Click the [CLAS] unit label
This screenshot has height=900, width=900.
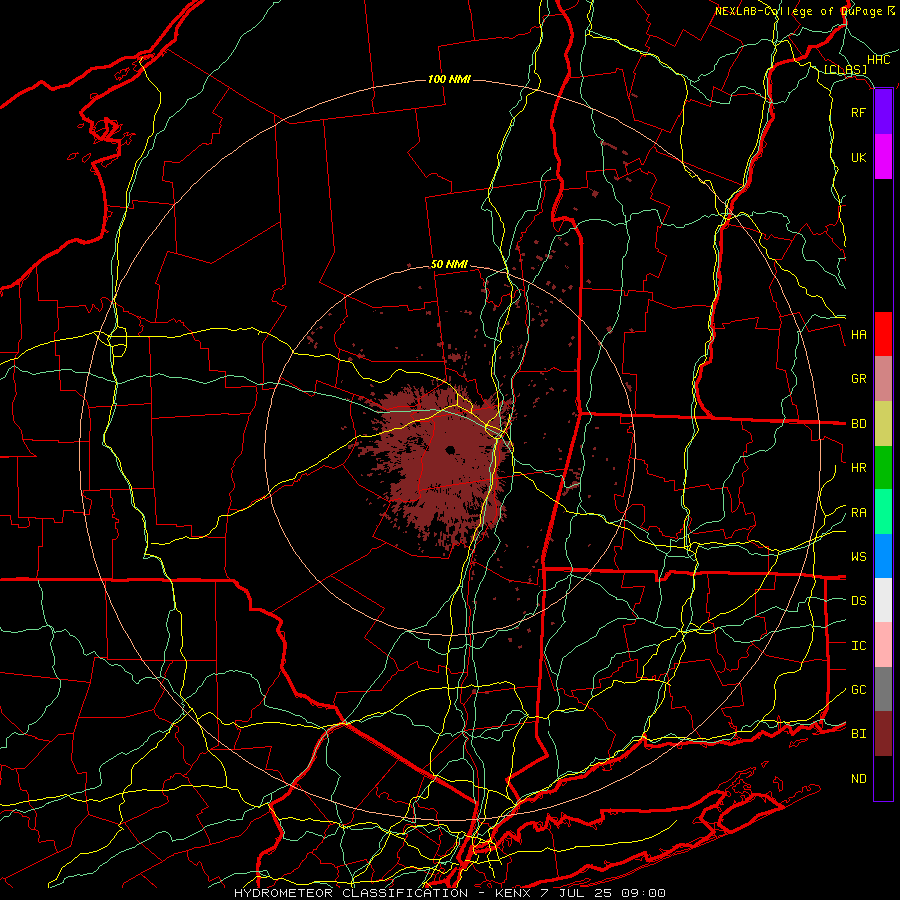tap(845, 70)
